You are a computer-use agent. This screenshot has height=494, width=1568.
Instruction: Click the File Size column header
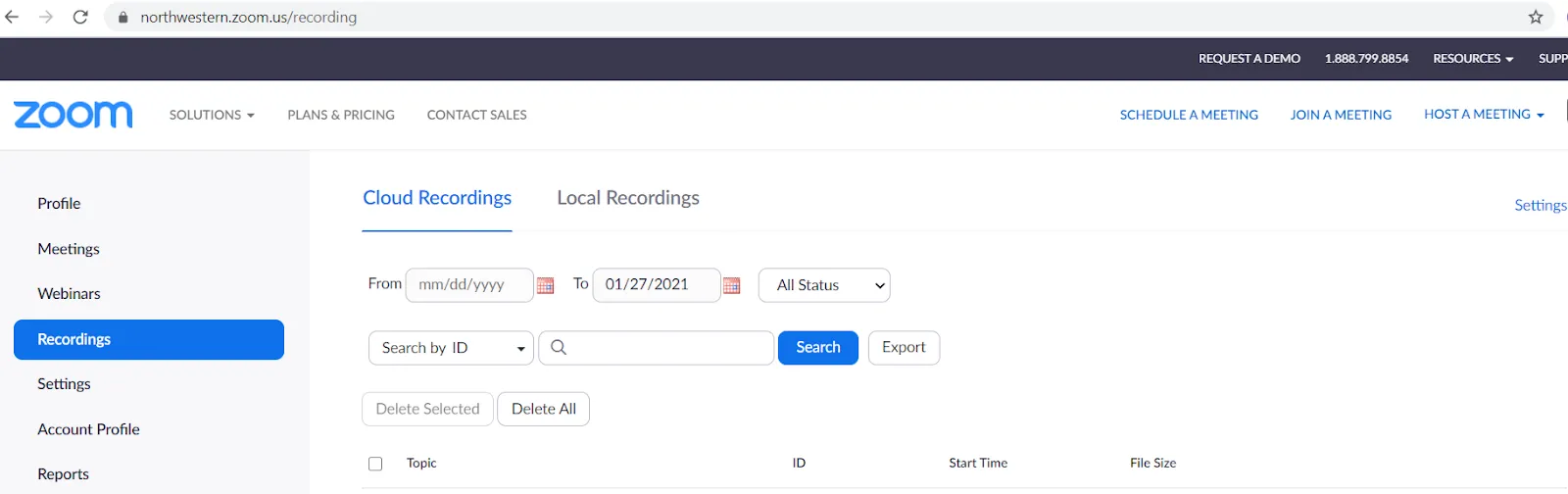1152,464
